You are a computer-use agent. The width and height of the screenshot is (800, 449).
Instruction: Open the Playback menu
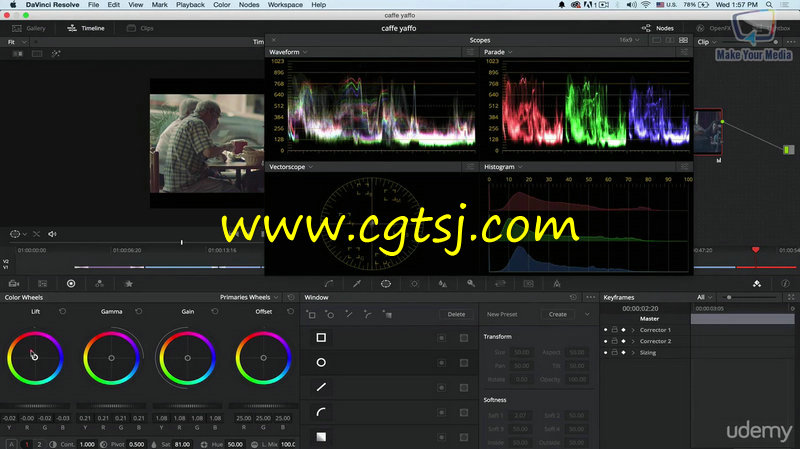tap(190, 5)
